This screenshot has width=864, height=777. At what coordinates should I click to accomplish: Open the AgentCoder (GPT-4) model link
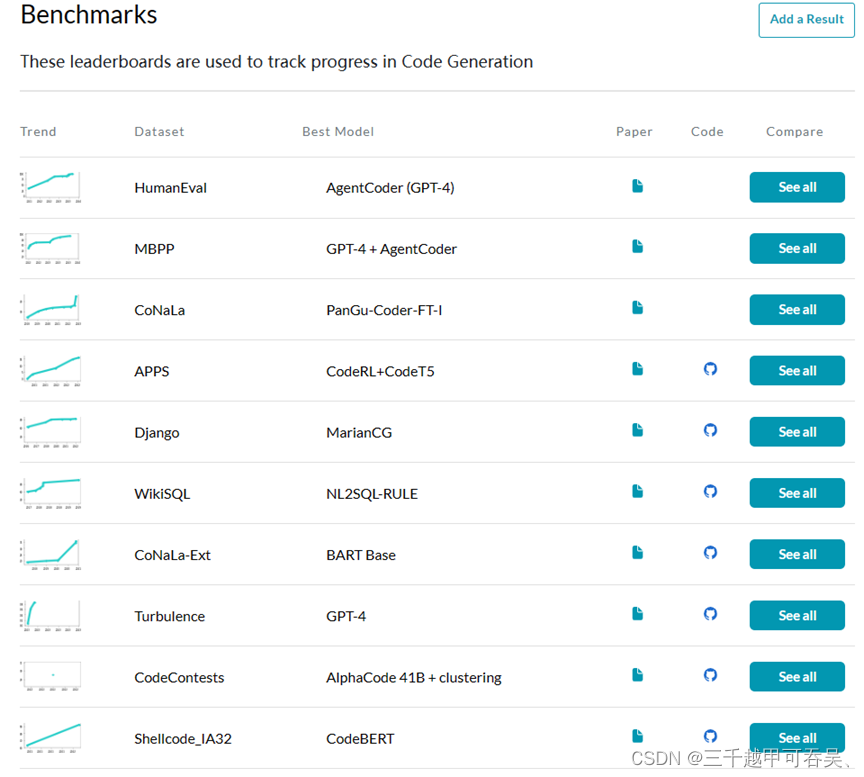390,188
